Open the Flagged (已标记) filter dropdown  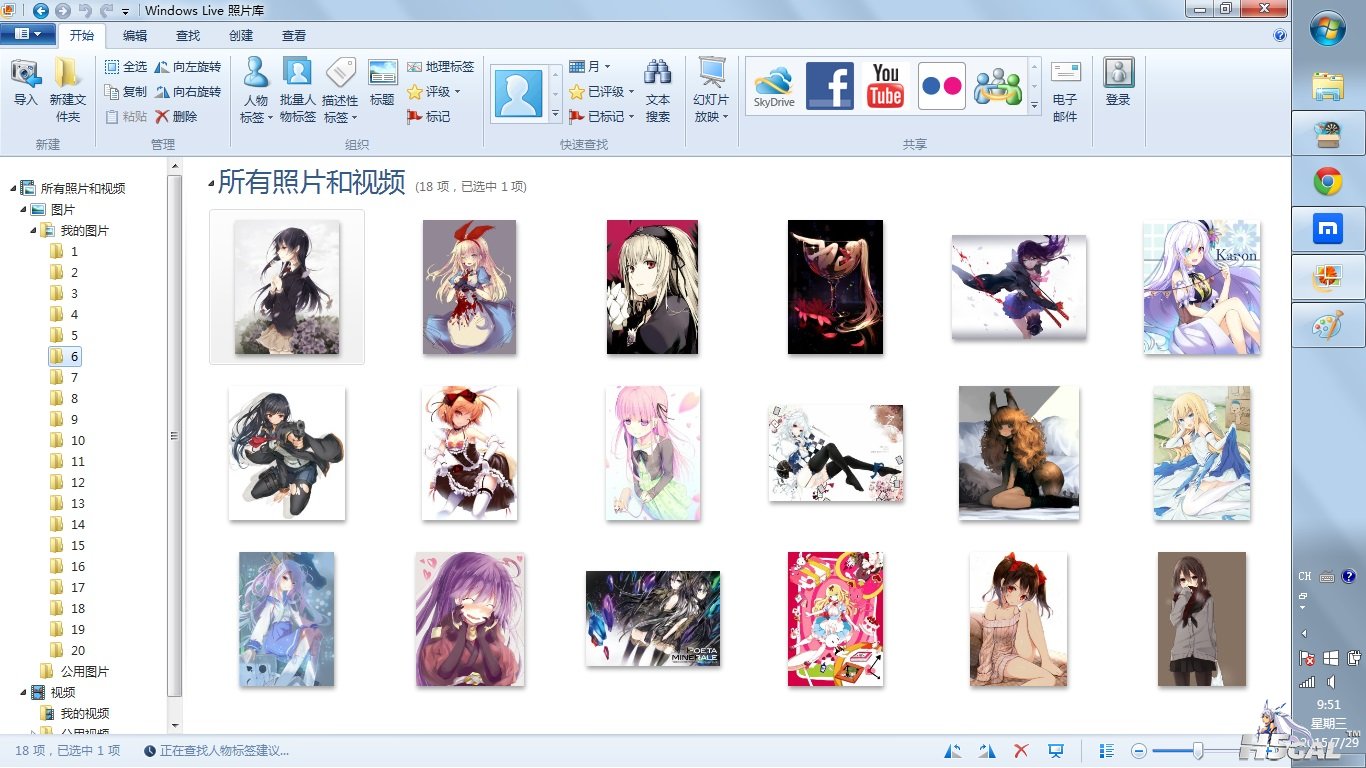(602, 117)
